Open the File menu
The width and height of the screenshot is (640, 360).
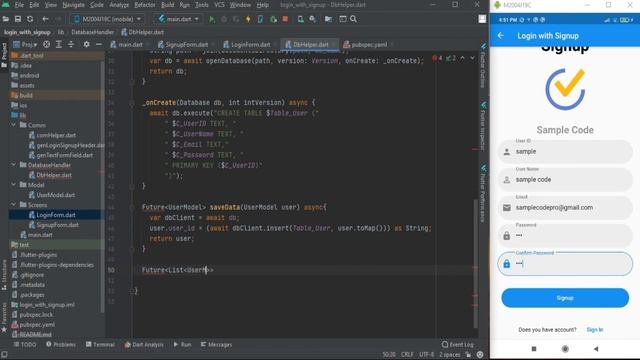(19, 5)
